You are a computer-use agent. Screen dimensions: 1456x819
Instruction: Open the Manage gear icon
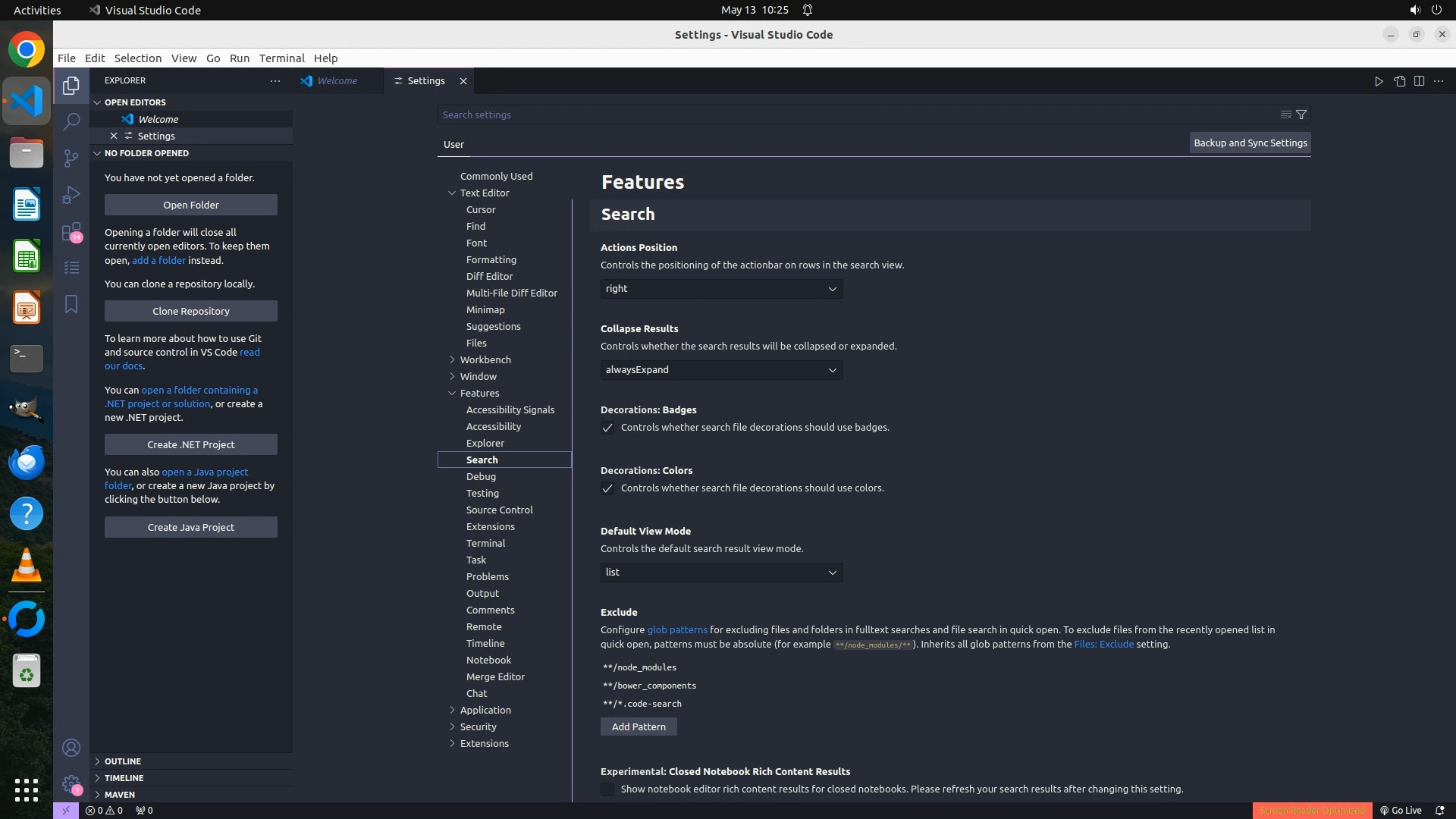[x=71, y=784]
